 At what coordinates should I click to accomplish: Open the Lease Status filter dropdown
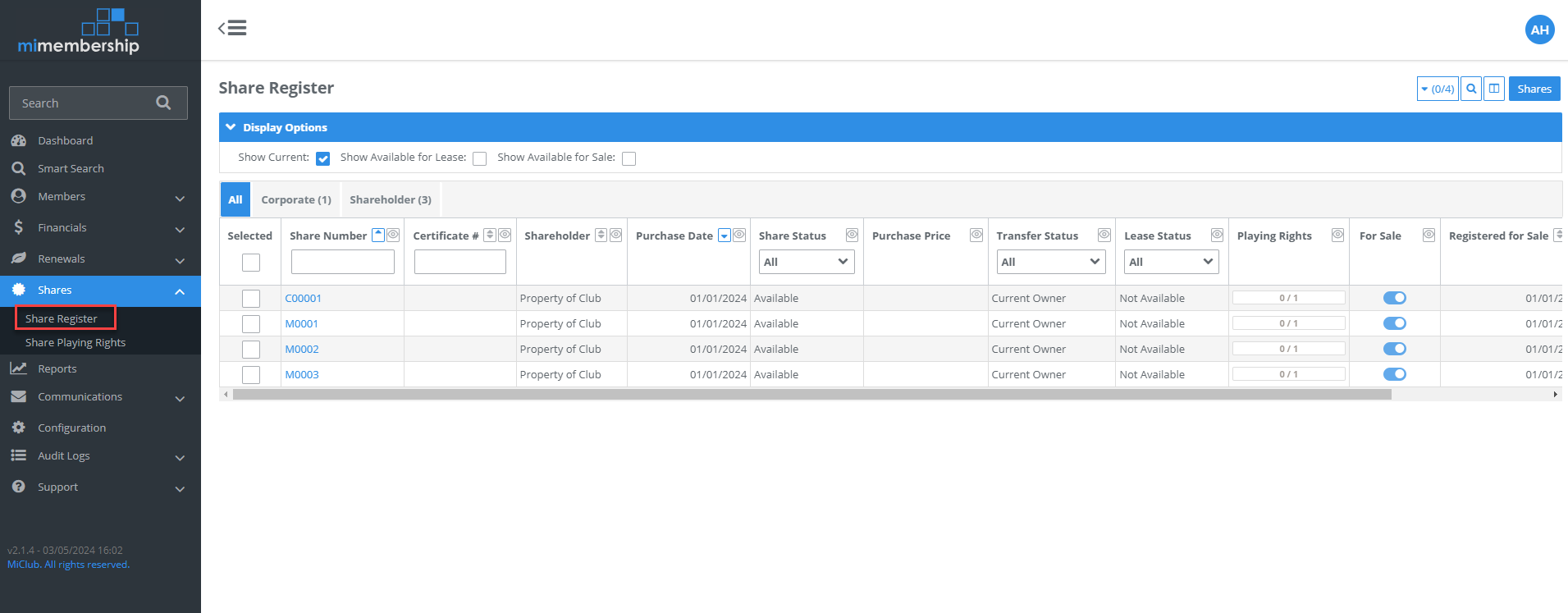(1171, 262)
